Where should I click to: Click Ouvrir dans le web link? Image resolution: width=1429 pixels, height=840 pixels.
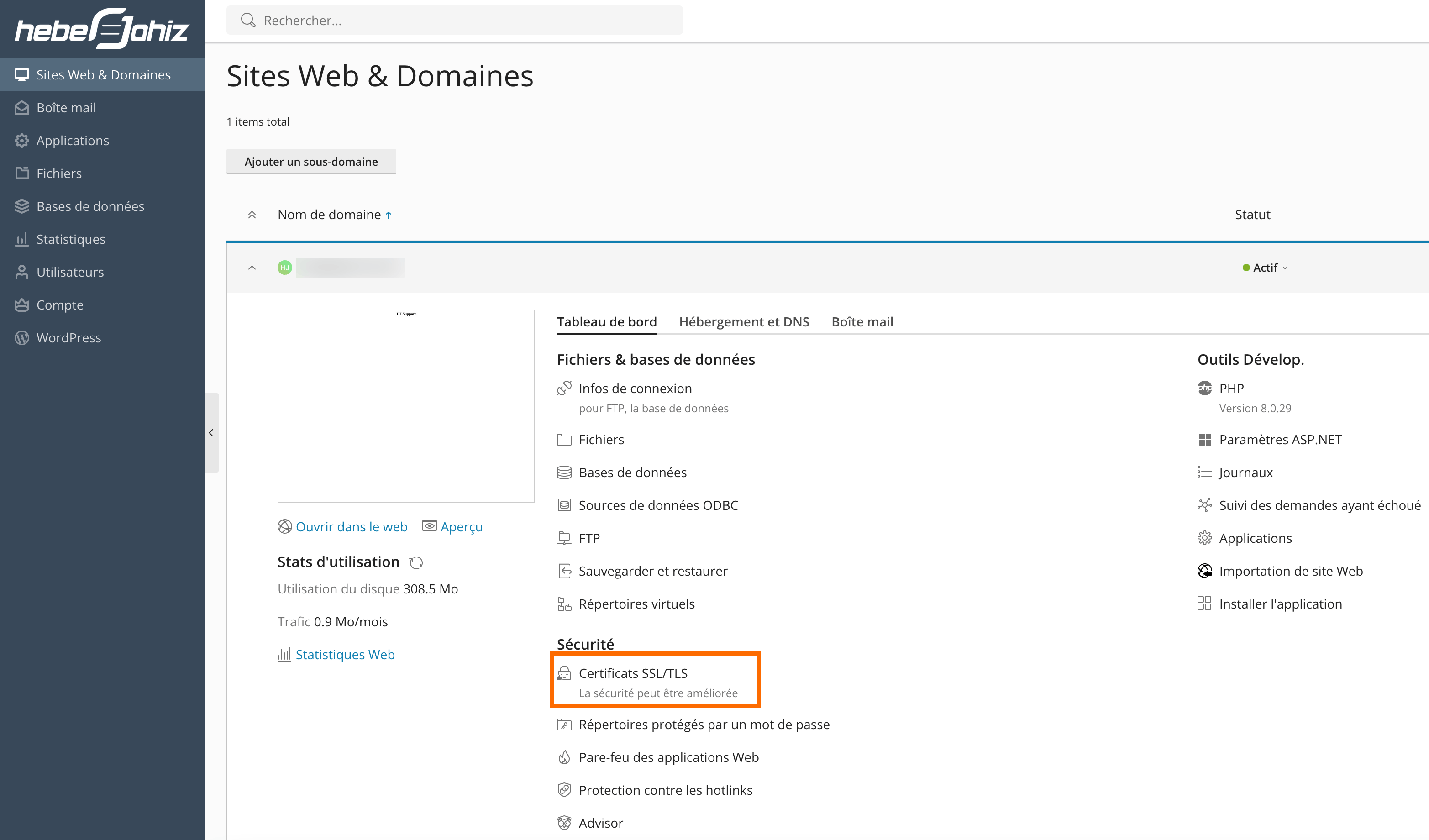(352, 527)
